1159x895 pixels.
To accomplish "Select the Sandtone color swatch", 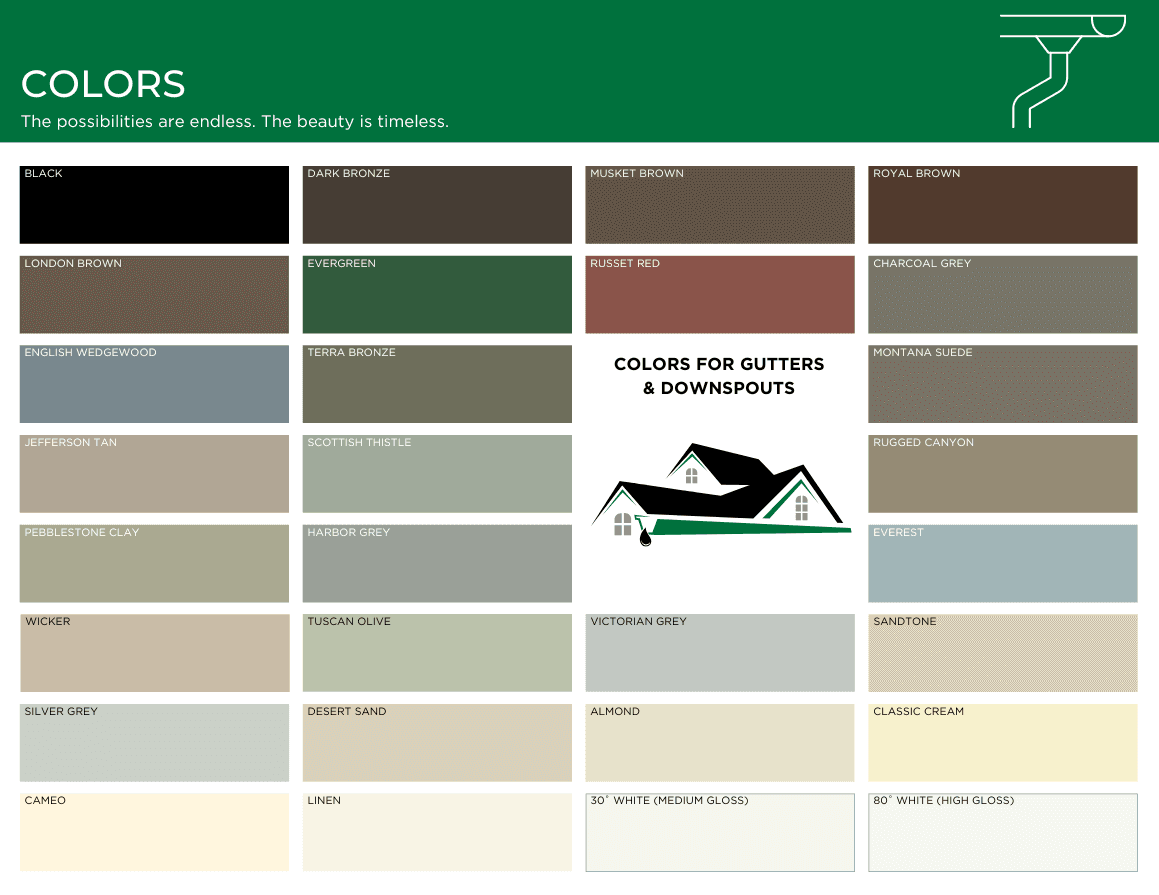I will [1002, 652].
